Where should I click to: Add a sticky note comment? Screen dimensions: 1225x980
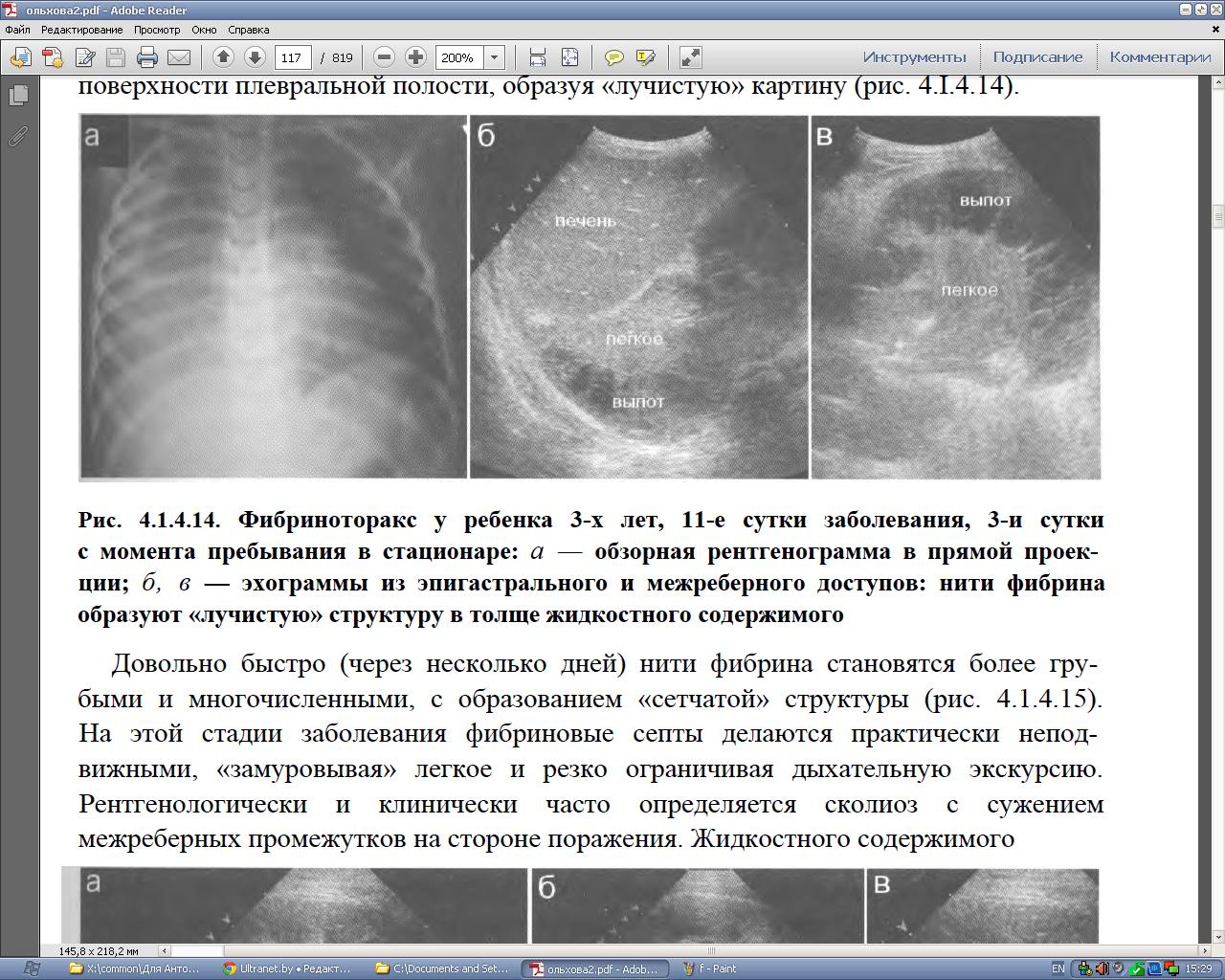[x=614, y=57]
